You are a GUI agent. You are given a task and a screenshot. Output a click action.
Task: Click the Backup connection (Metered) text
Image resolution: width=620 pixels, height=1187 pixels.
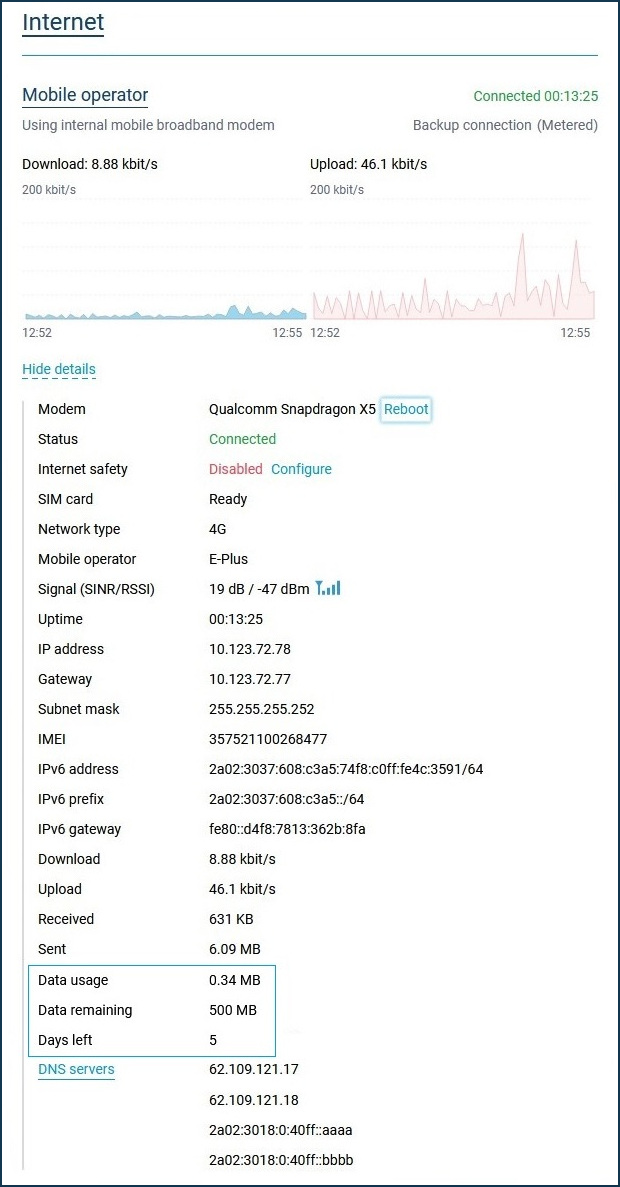[x=505, y=126]
